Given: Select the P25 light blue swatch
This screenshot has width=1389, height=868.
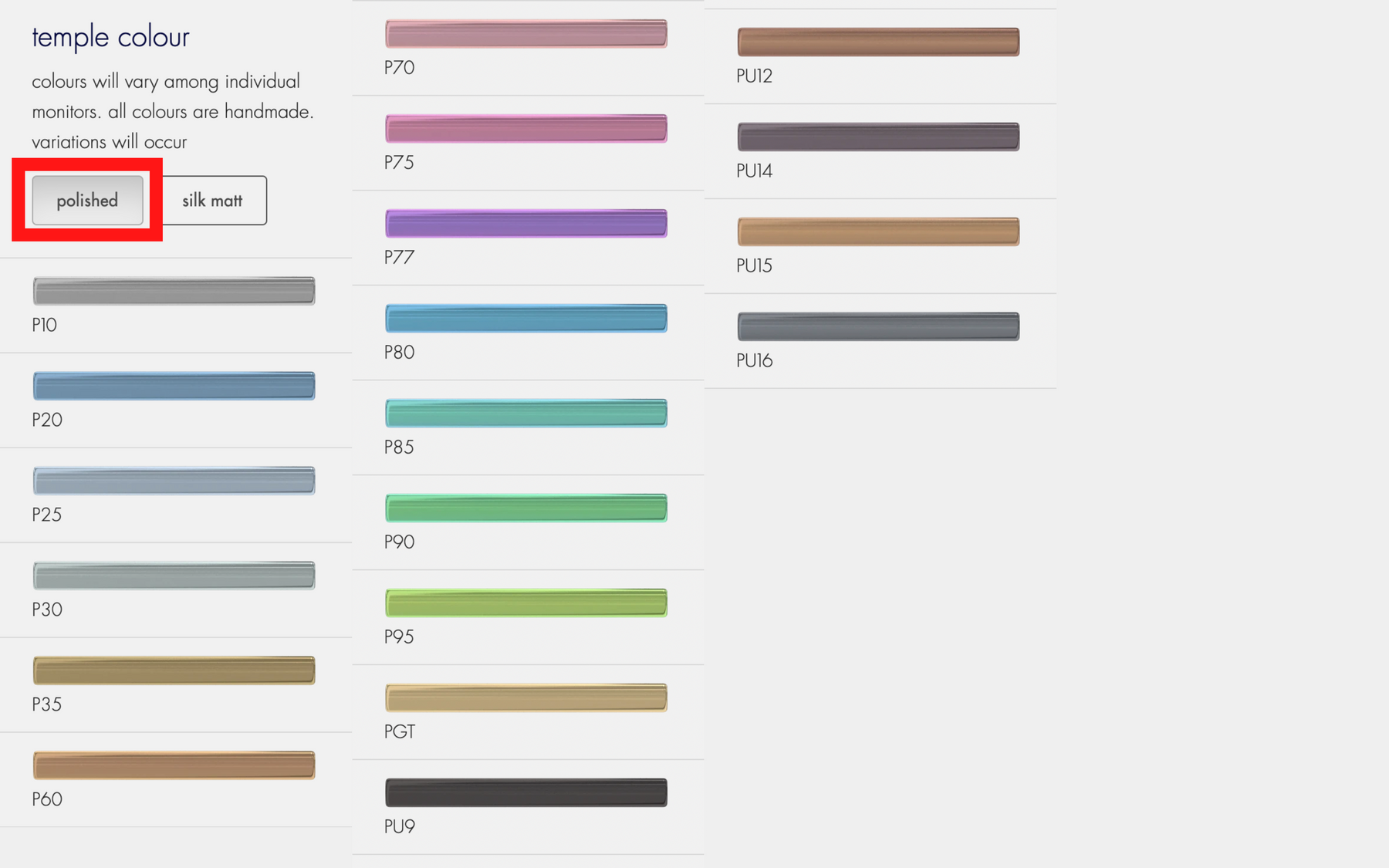Looking at the screenshot, I should coord(174,481).
